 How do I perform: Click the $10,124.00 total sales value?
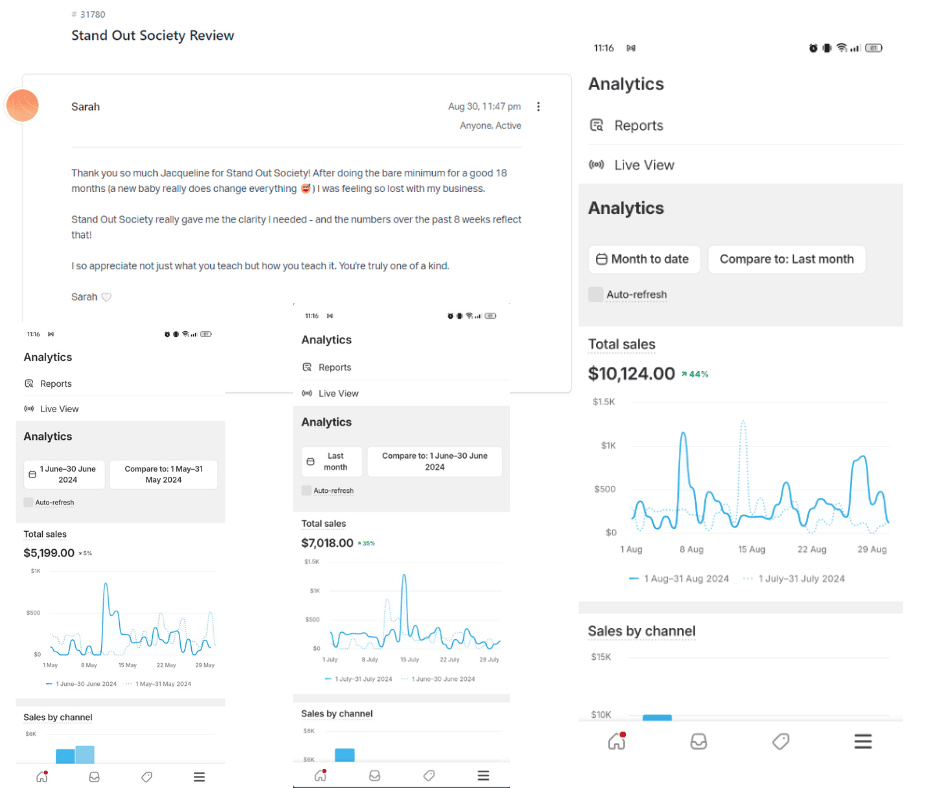click(631, 374)
